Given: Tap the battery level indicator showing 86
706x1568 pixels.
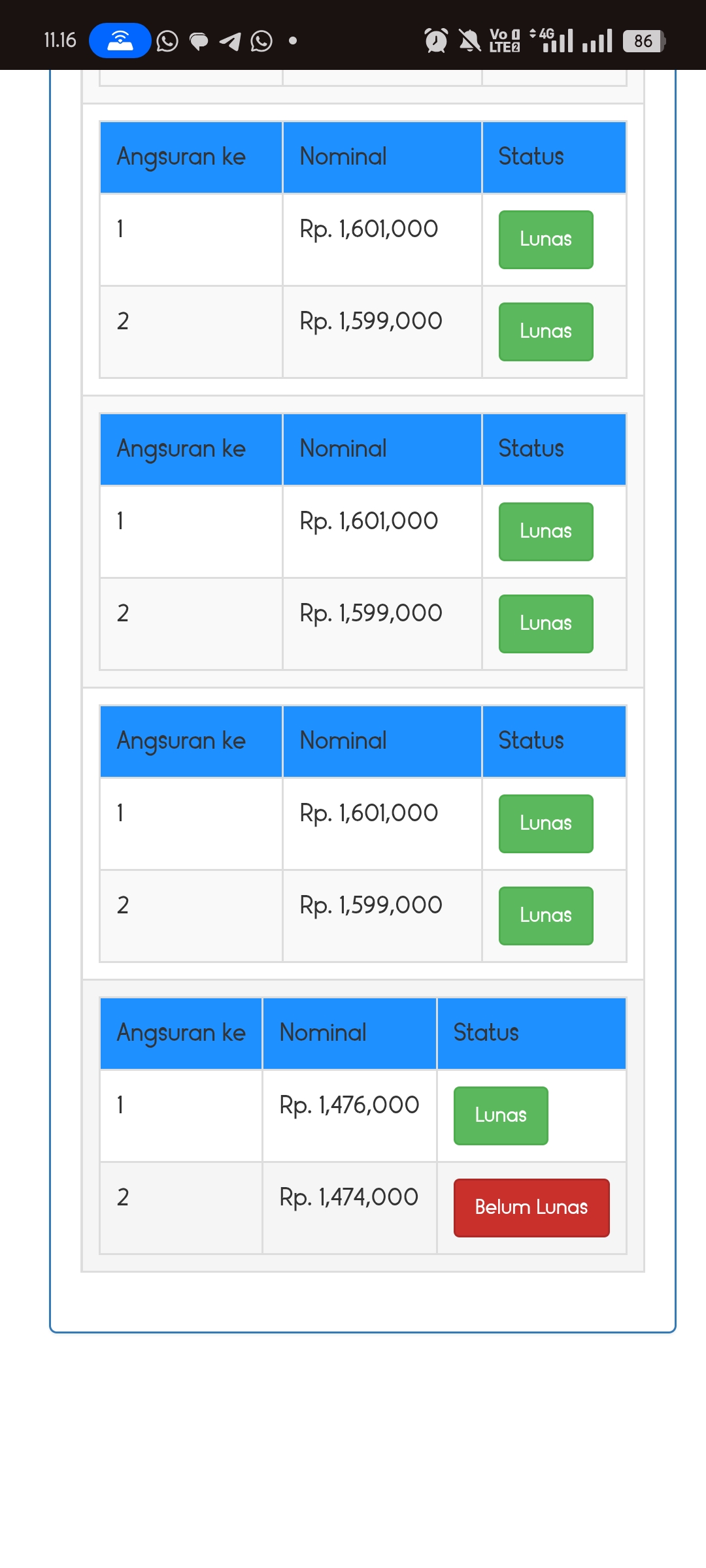Looking at the screenshot, I should 644,41.
